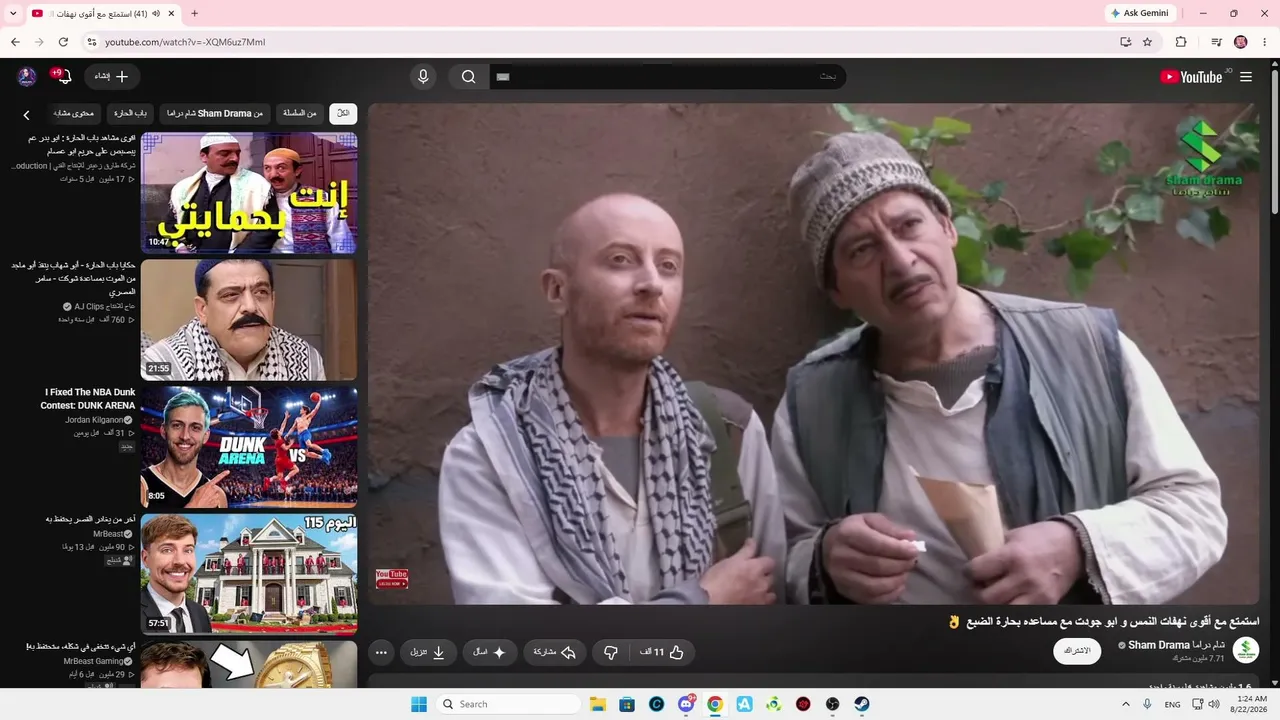Open the volume icon in system tray

click(1214, 704)
